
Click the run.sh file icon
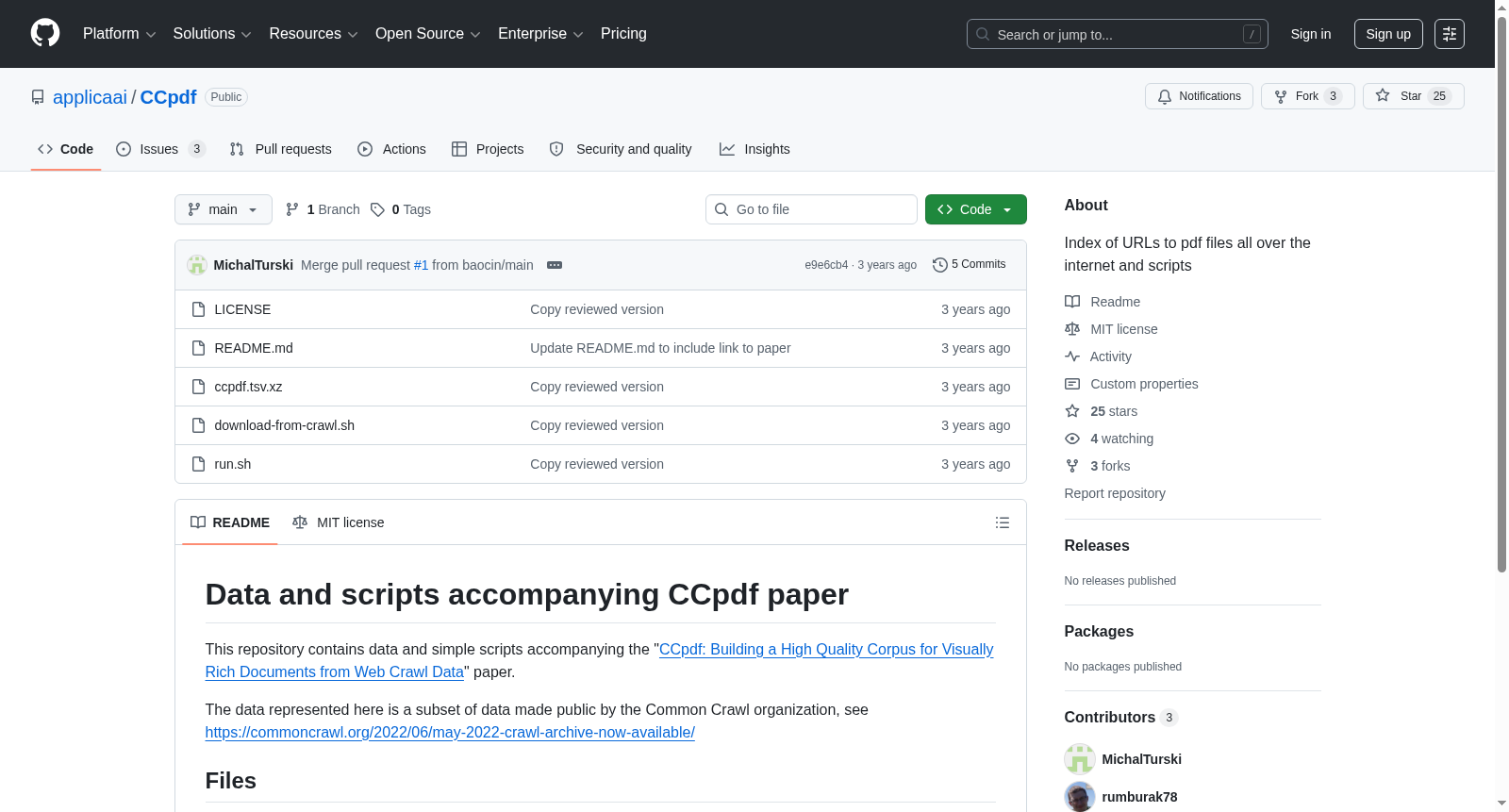coord(198,464)
